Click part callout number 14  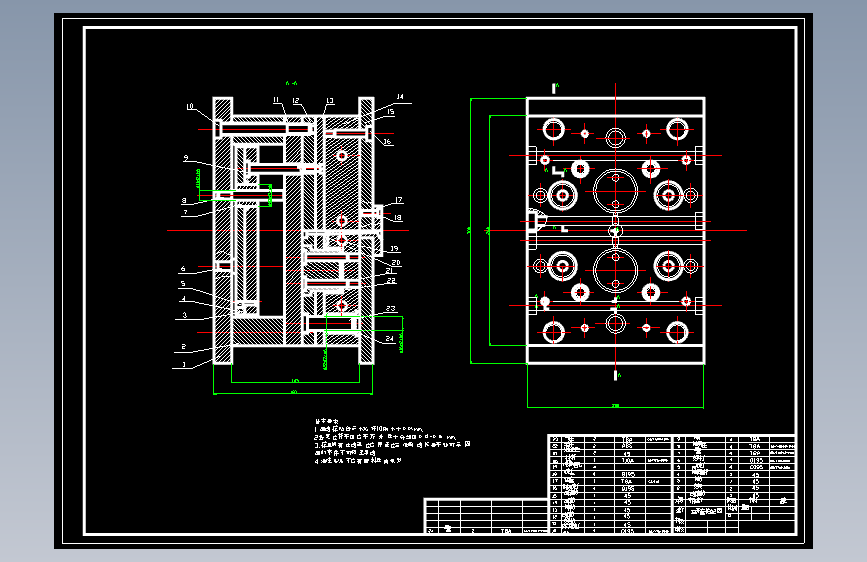(400, 97)
